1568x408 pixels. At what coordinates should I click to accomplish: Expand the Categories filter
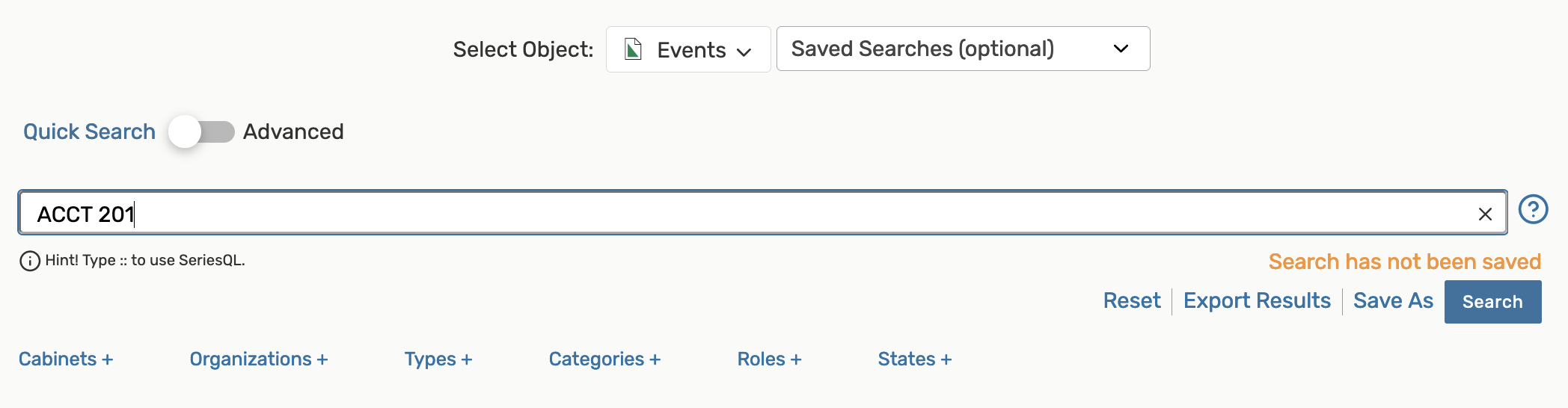(x=604, y=359)
